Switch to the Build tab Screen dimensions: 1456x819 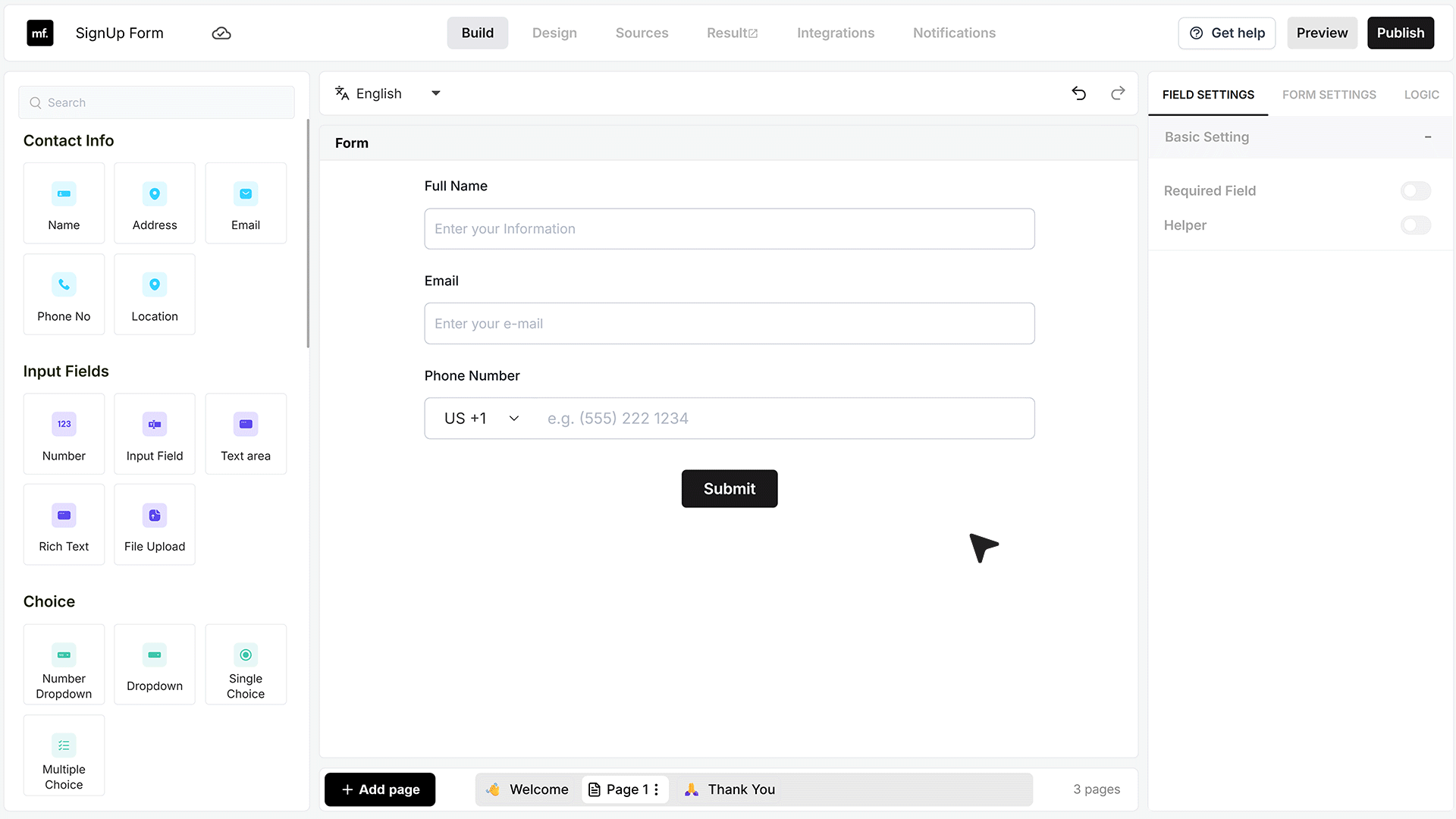[x=478, y=33]
